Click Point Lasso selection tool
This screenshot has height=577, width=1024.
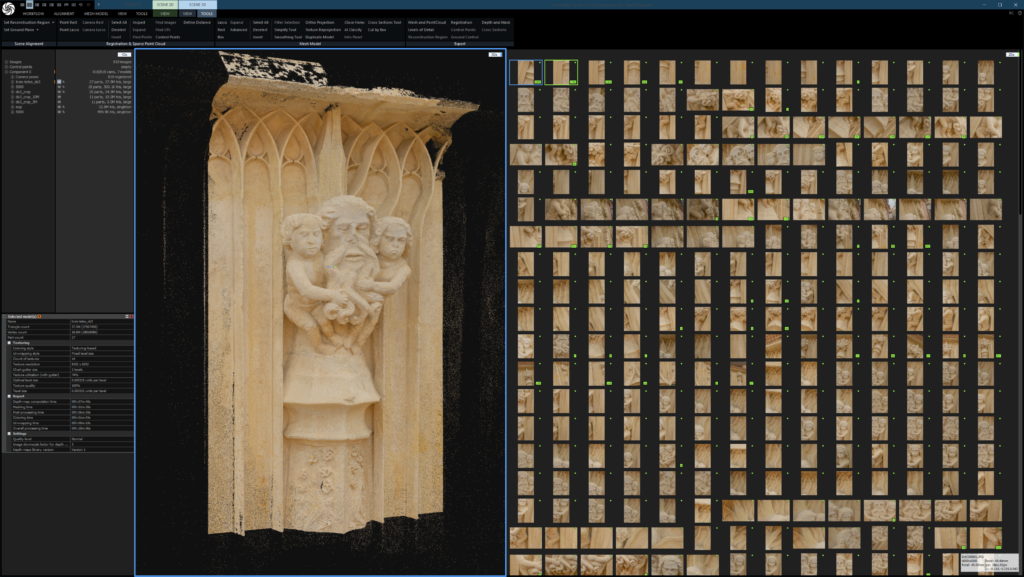pyautogui.click(x=69, y=29)
